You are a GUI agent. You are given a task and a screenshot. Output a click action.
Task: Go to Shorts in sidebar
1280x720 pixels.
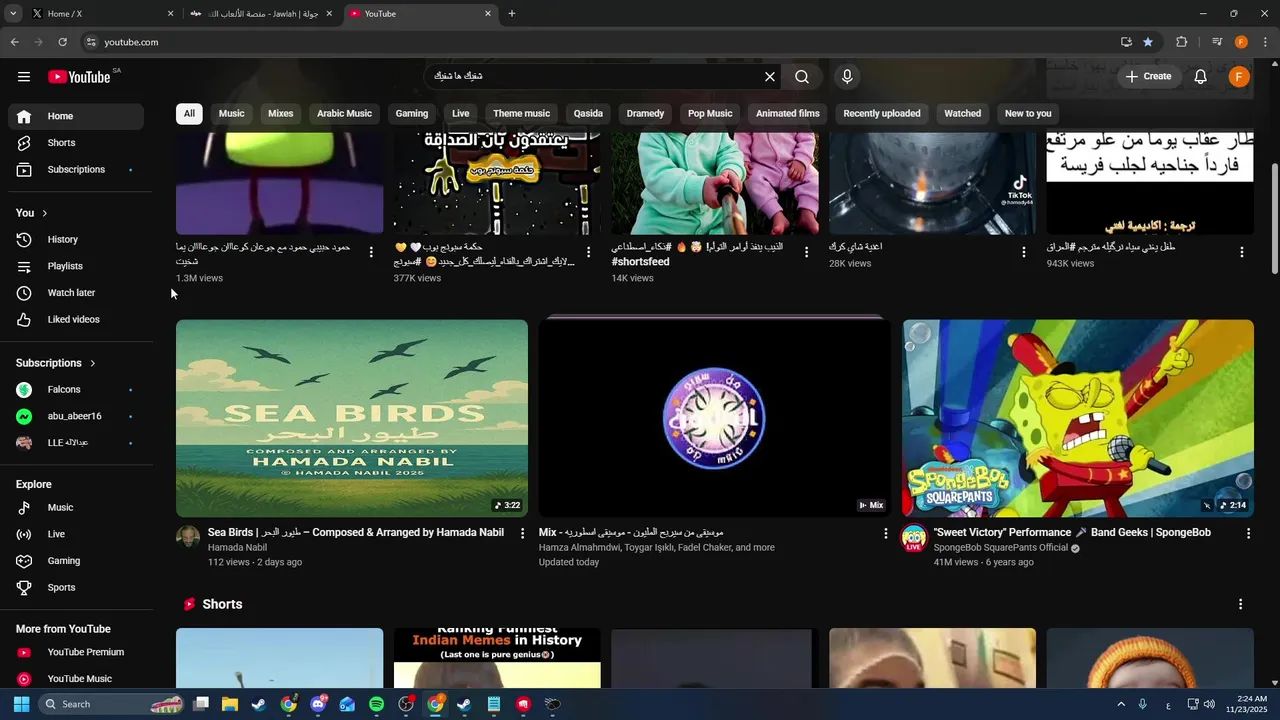click(76, 143)
